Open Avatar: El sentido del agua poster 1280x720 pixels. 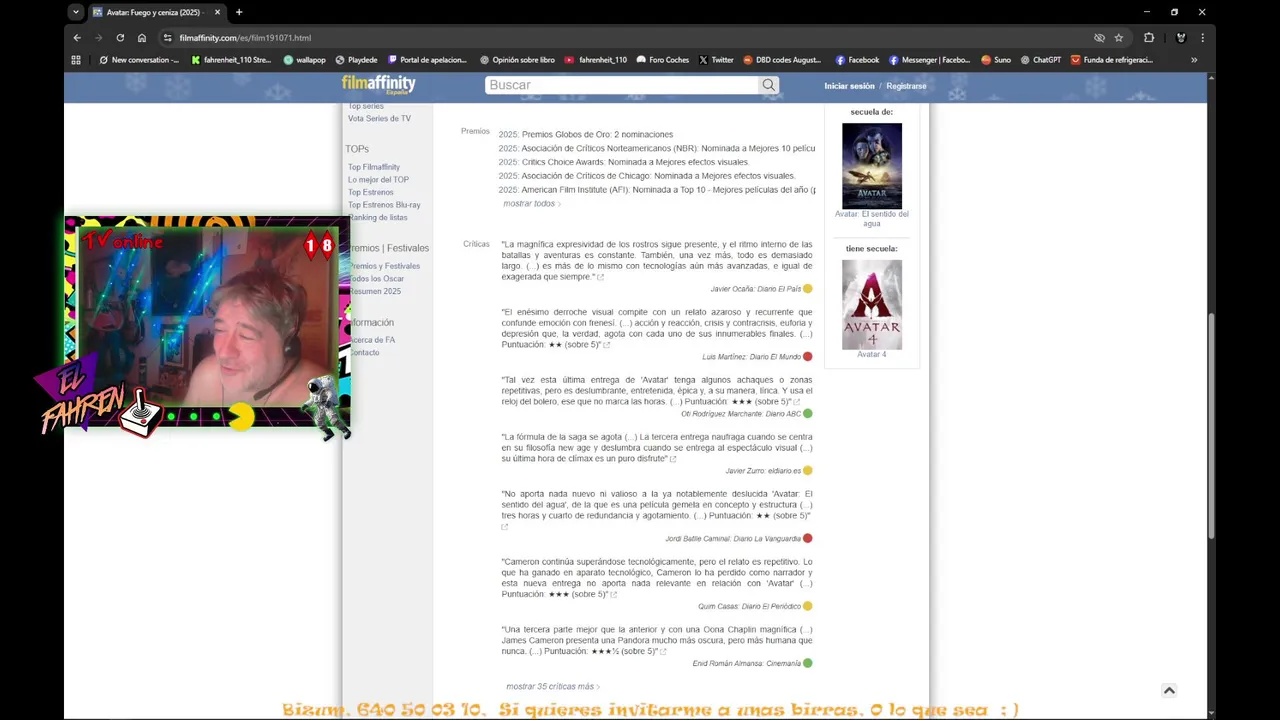[872, 165]
